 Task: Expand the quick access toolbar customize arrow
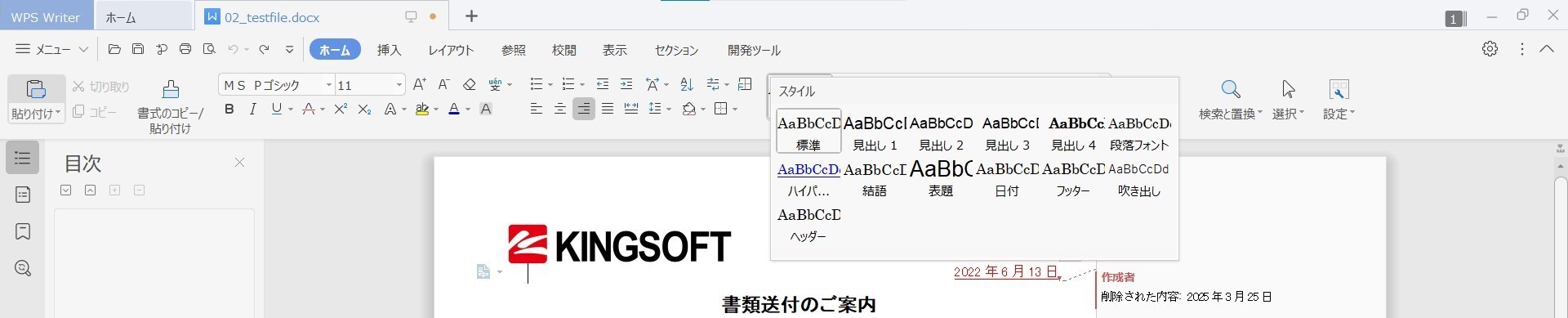click(x=289, y=50)
